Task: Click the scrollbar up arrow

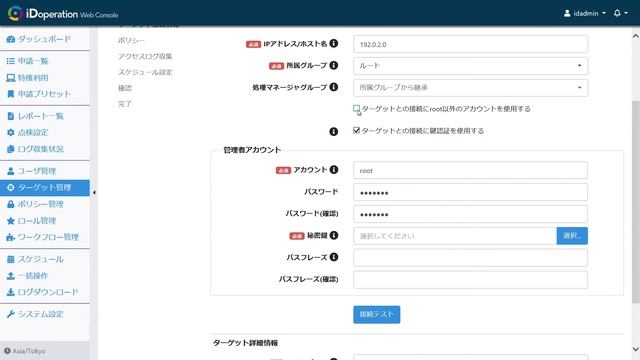Action: tap(636, 36)
